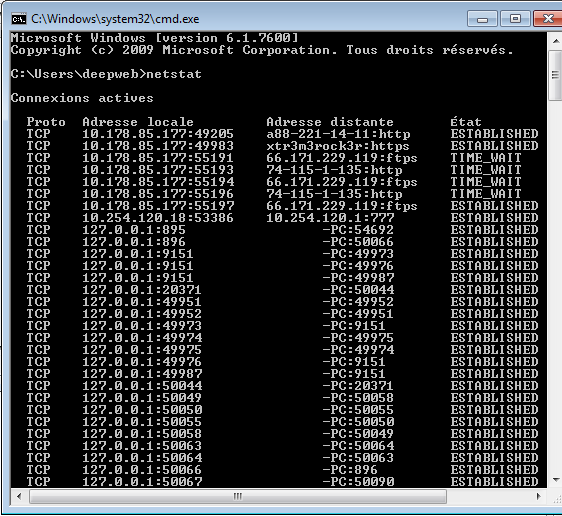
Task: Click local address 127.0.0.1:896
Action: (x=134, y=242)
